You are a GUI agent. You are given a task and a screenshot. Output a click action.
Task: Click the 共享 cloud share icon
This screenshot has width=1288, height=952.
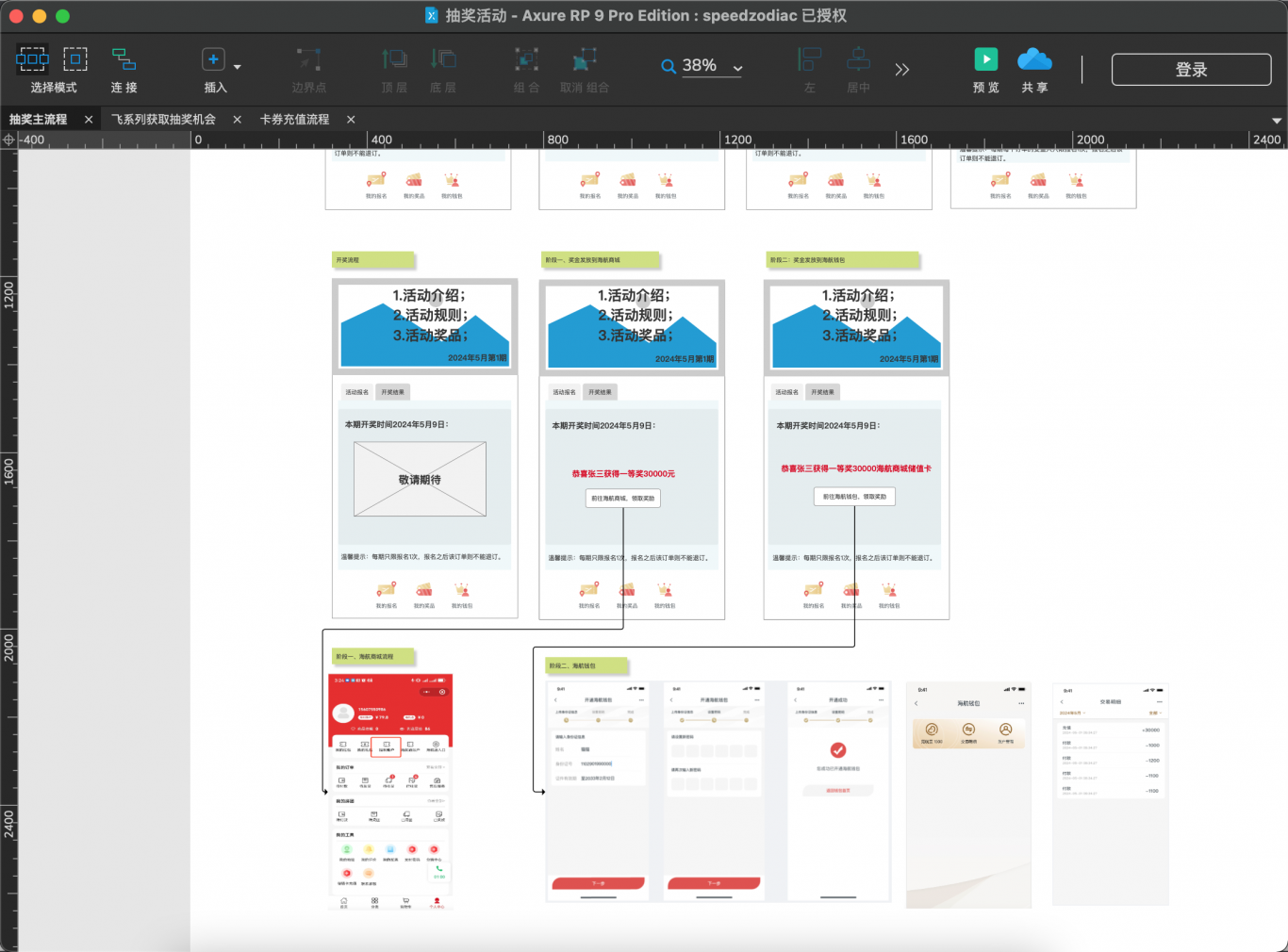(x=1034, y=59)
